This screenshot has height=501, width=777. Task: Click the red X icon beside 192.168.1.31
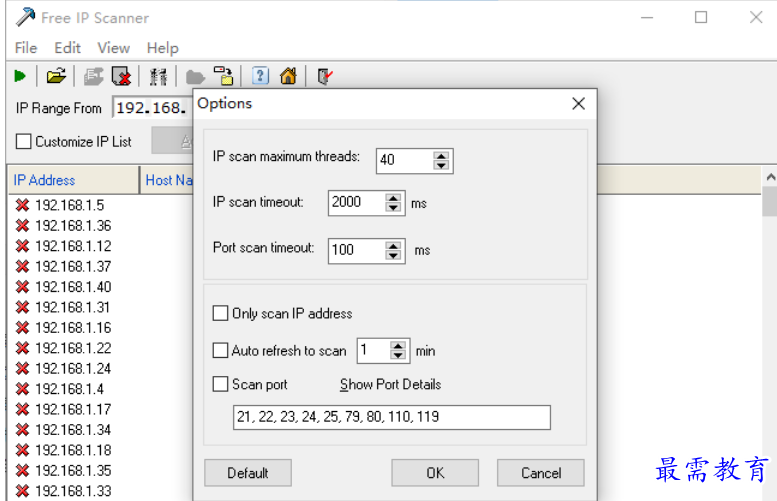coord(22,307)
